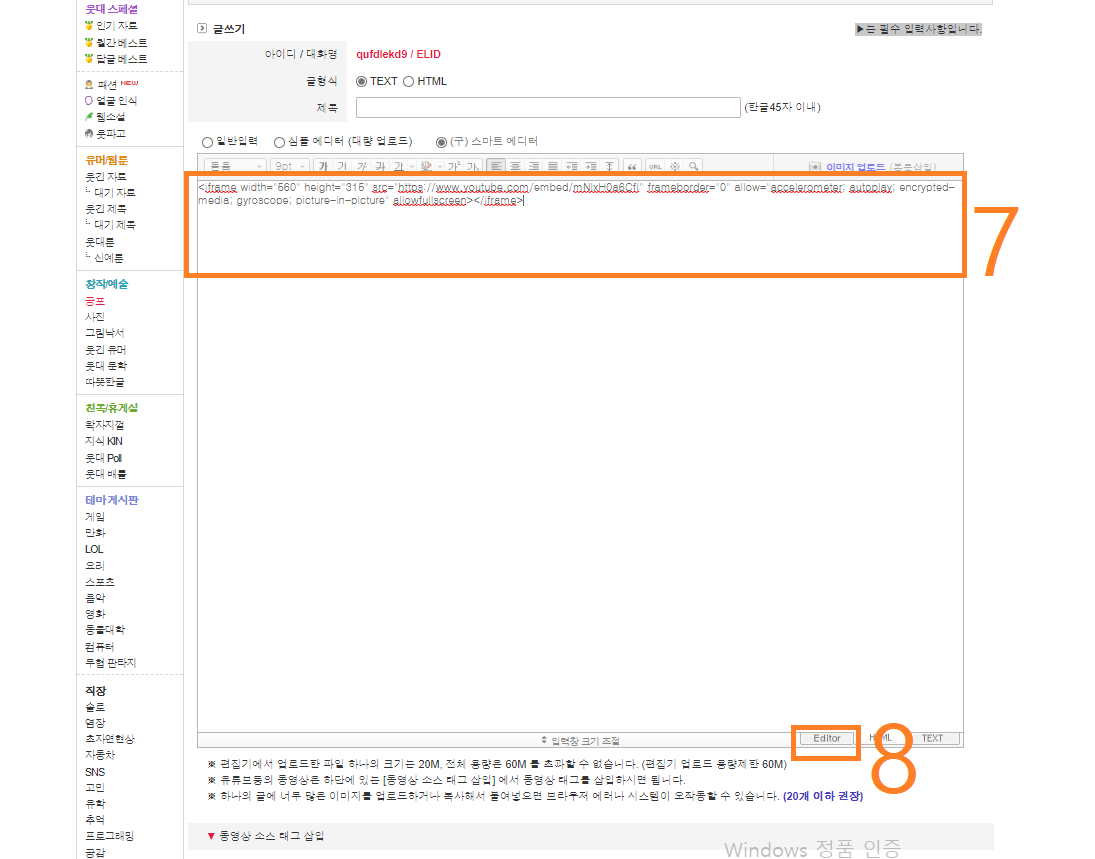Select the HTML format radio button
Viewport: 1095px width, 859px height.
(x=409, y=82)
